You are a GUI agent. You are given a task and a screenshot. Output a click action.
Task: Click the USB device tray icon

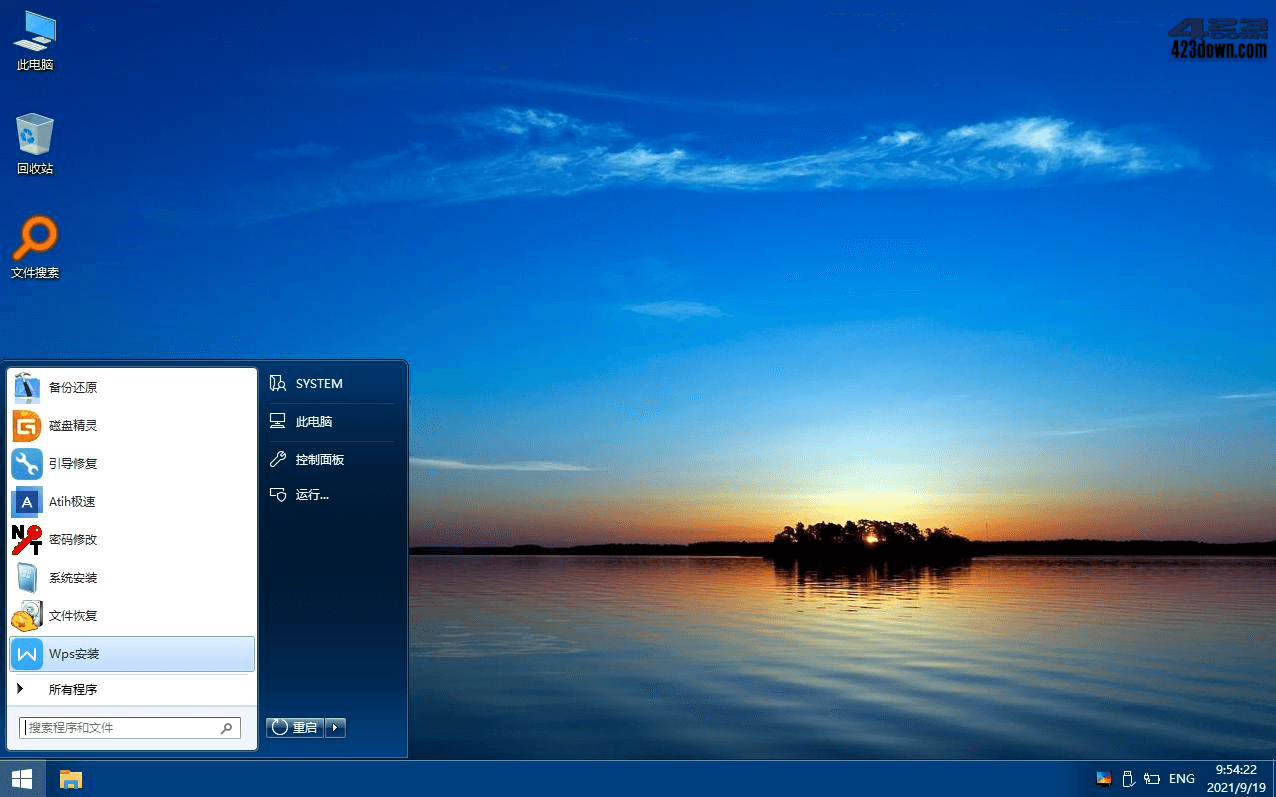pos(1127,779)
